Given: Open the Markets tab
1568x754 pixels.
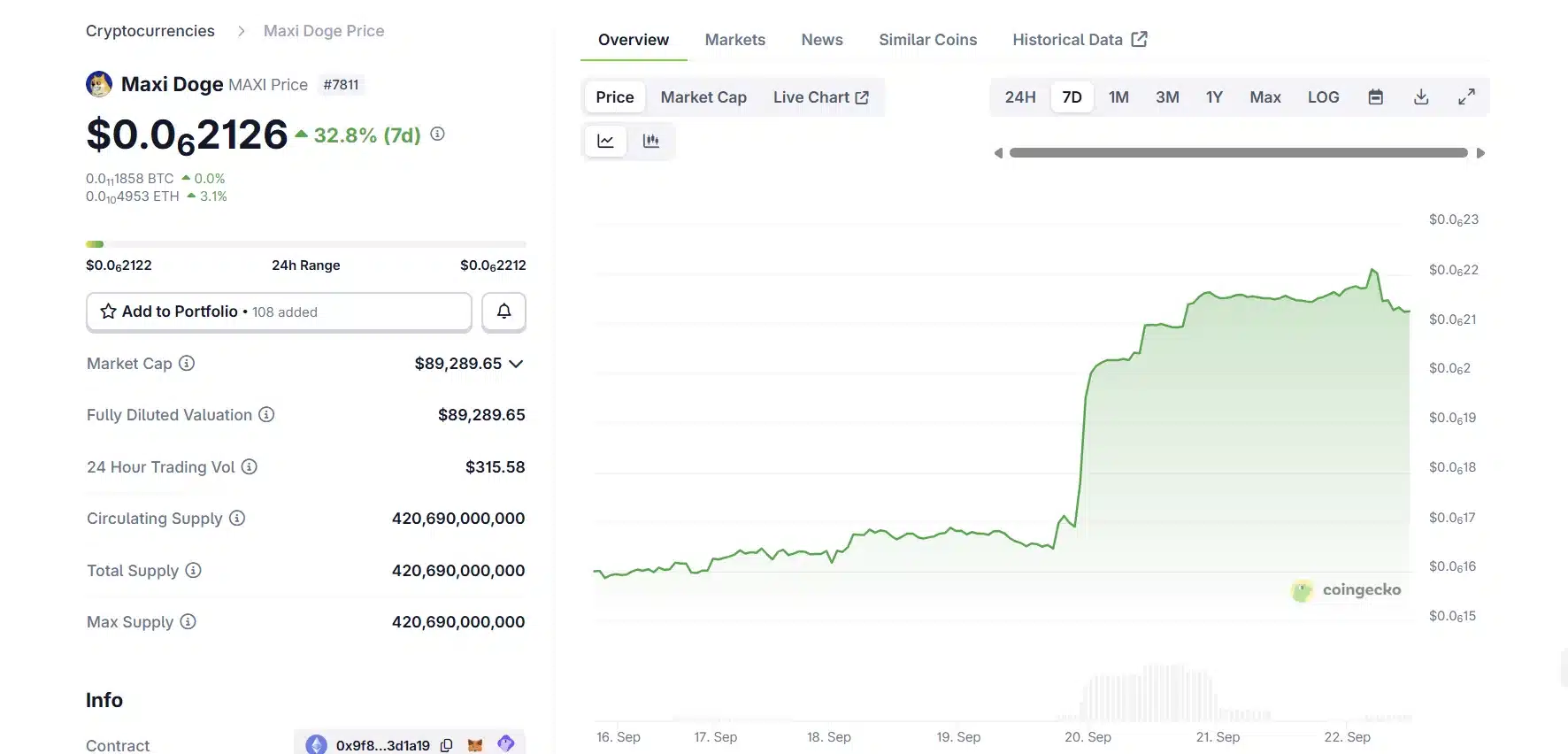Looking at the screenshot, I should pyautogui.click(x=734, y=40).
